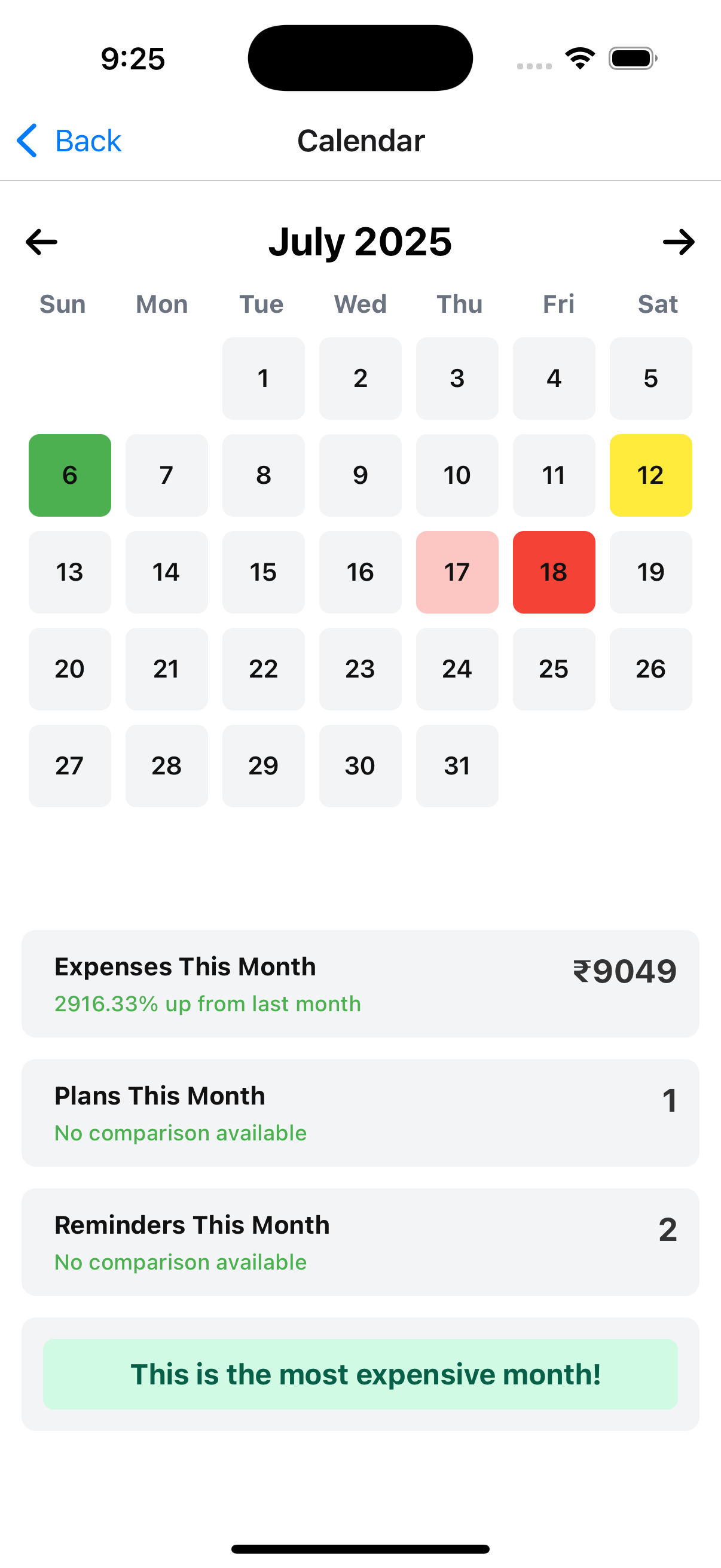Tap the Back link
This screenshot has width=721, height=1568.
click(x=88, y=140)
